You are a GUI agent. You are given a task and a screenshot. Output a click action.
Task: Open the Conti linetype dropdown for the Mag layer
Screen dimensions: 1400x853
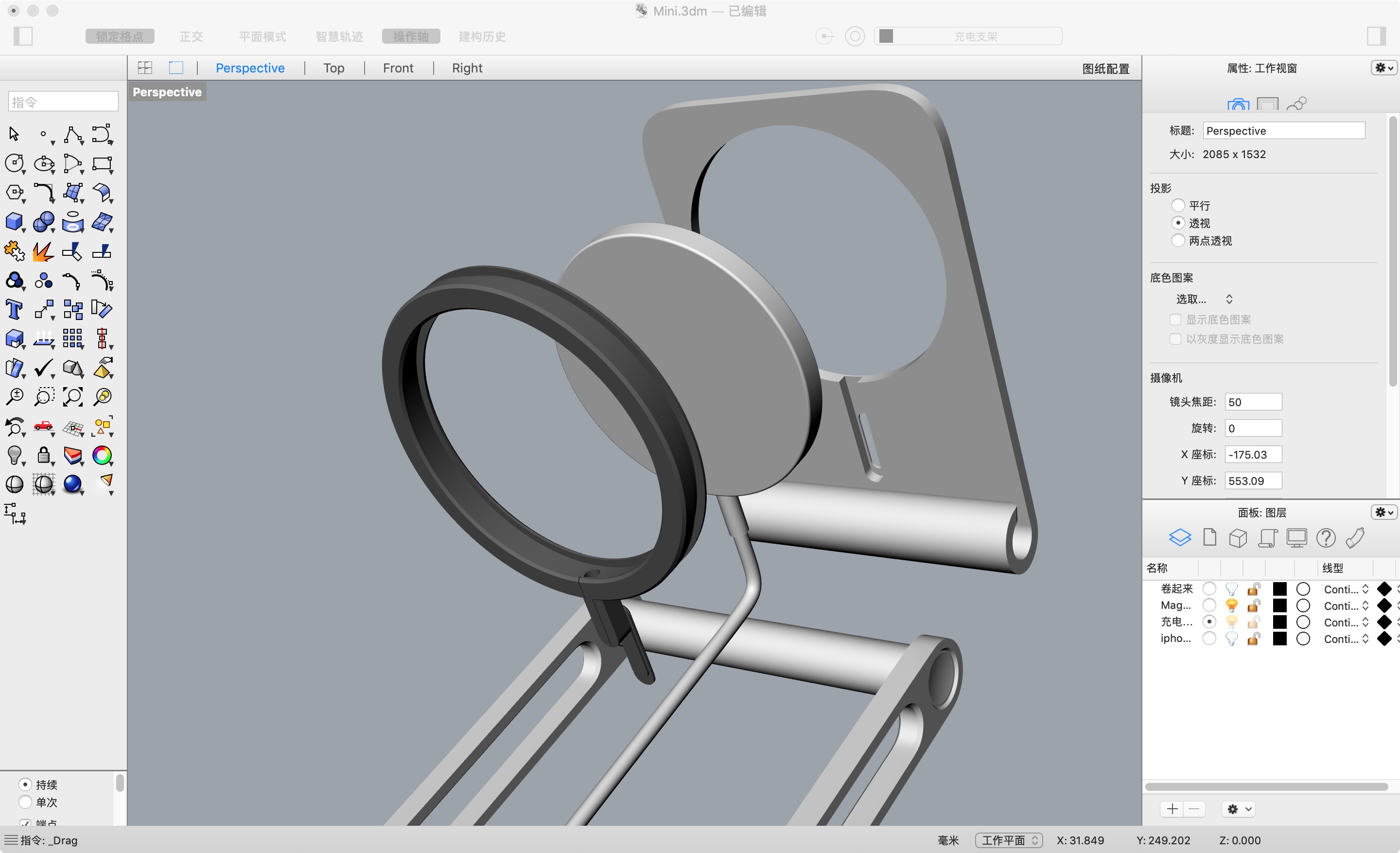click(1345, 606)
